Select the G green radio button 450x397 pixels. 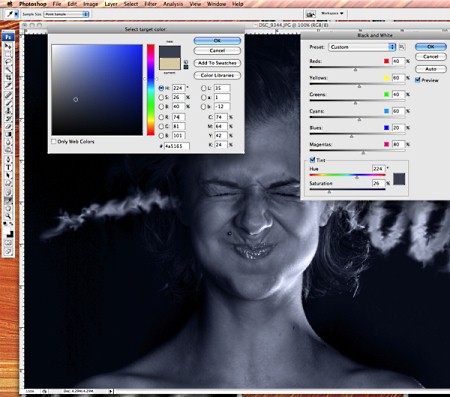161,126
